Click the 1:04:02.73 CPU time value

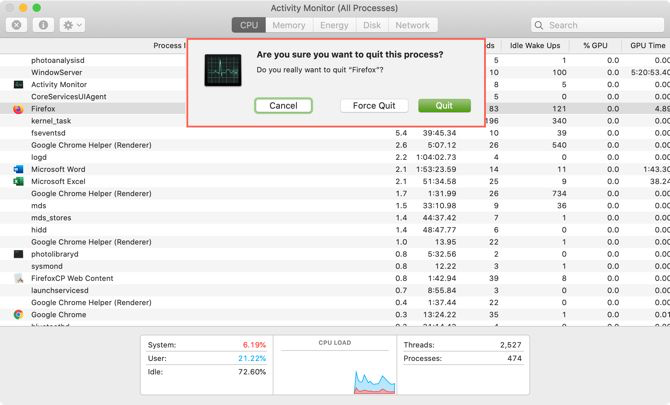436,157
